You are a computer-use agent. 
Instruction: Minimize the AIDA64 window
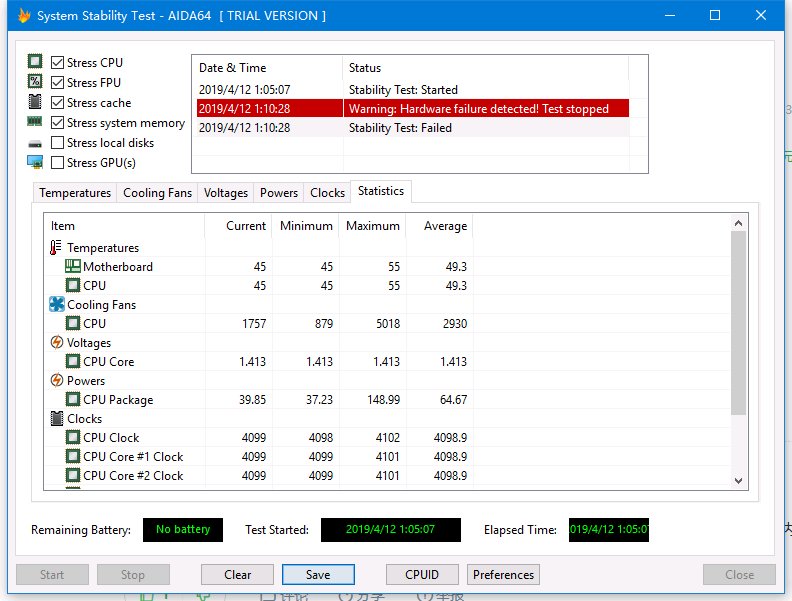(x=670, y=15)
